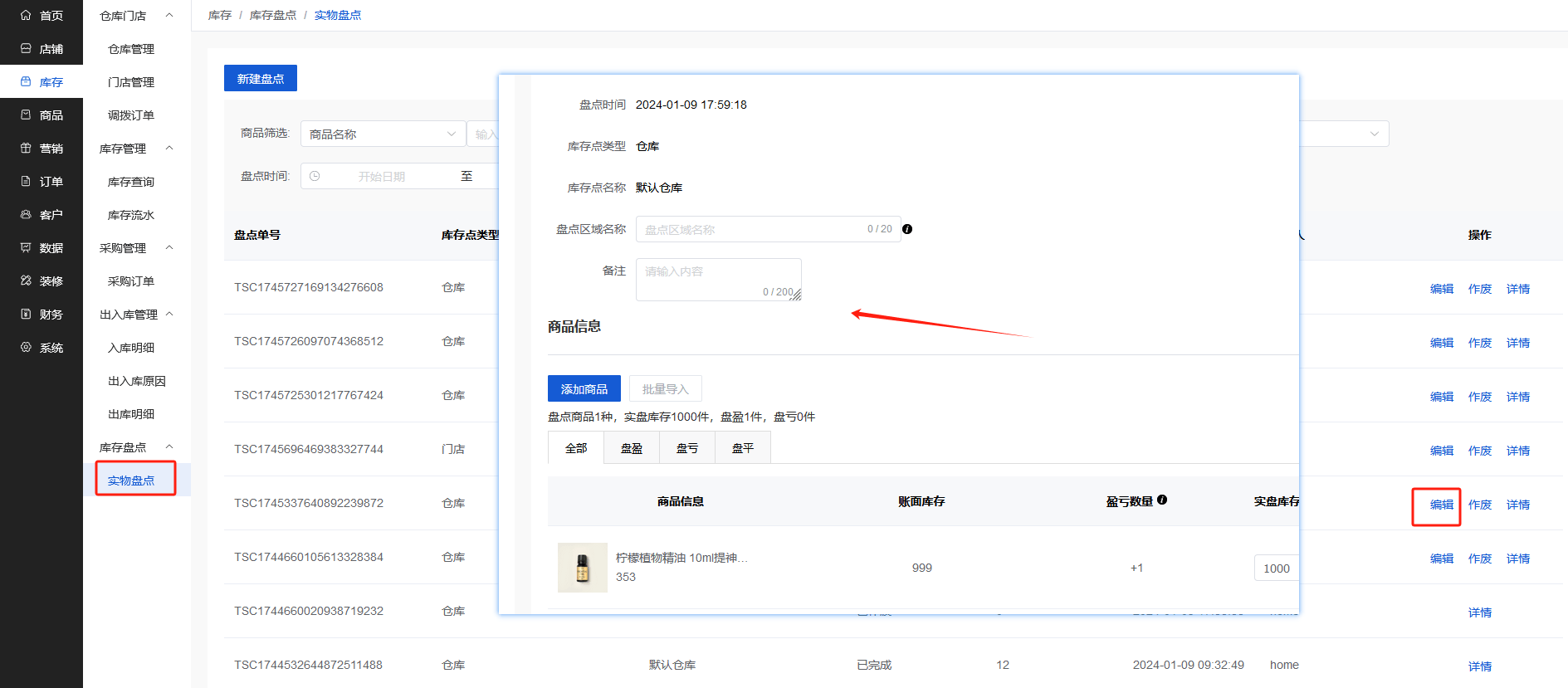Click the 实盘库存 input showing 1000
The height and width of the screenshot is (688, 1568).
1277,568
